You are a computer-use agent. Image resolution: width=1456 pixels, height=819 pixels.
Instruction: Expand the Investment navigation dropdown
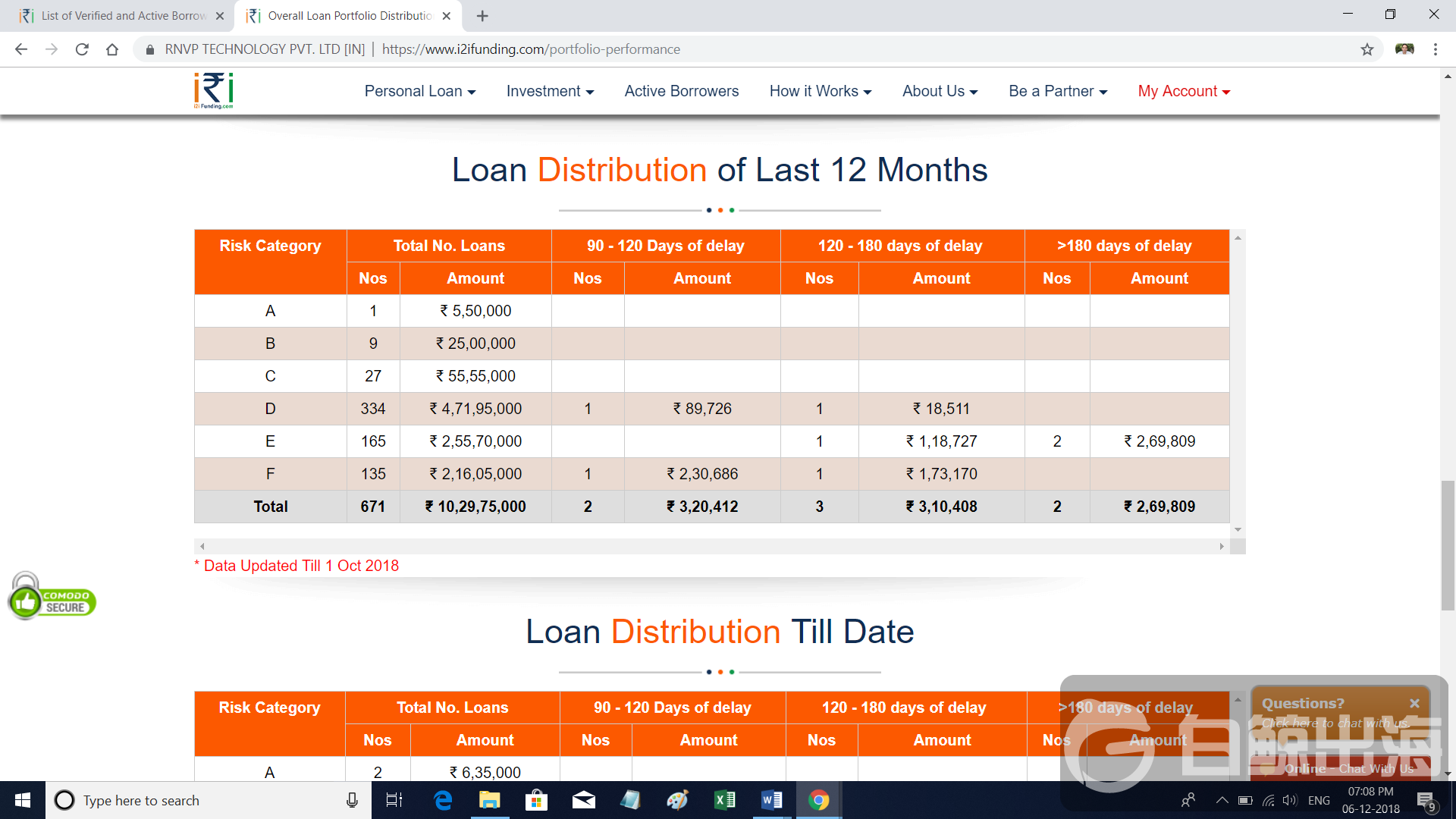pos(550,91)
